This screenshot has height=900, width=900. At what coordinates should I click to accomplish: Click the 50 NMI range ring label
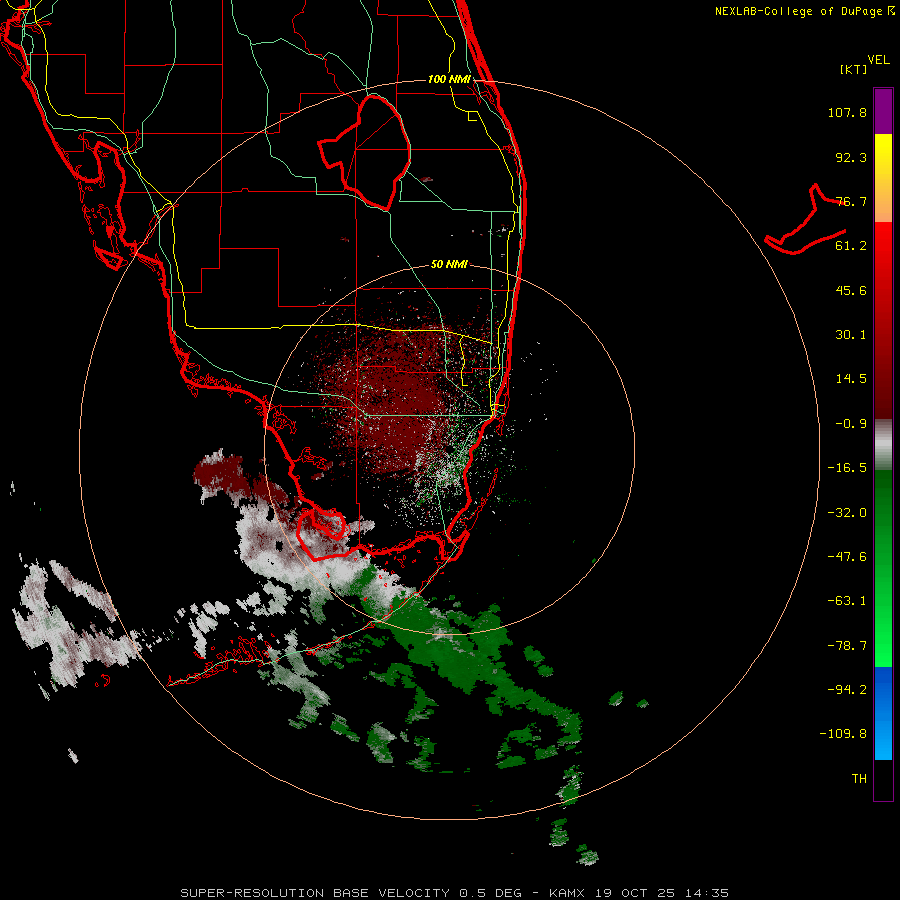[449, 265]
